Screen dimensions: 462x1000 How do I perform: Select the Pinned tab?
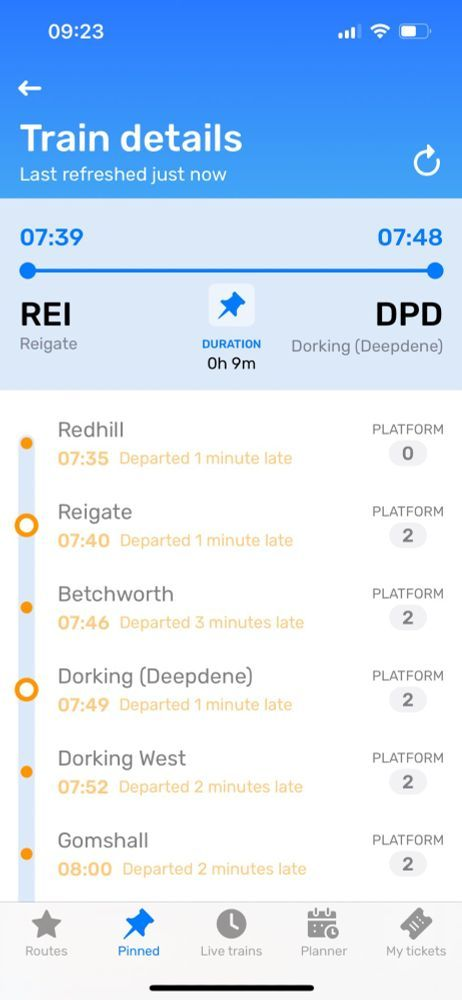coord(138,933)
